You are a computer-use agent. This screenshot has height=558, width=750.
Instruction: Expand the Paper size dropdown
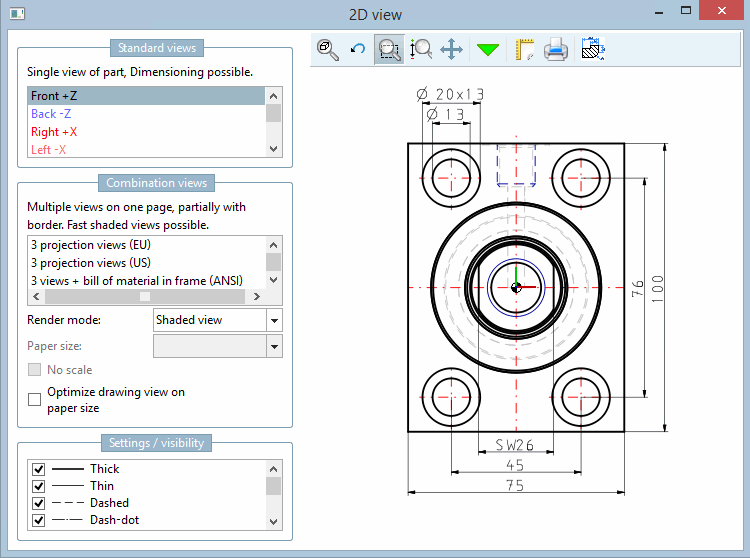pyautogui.click(x=274, y=346)
